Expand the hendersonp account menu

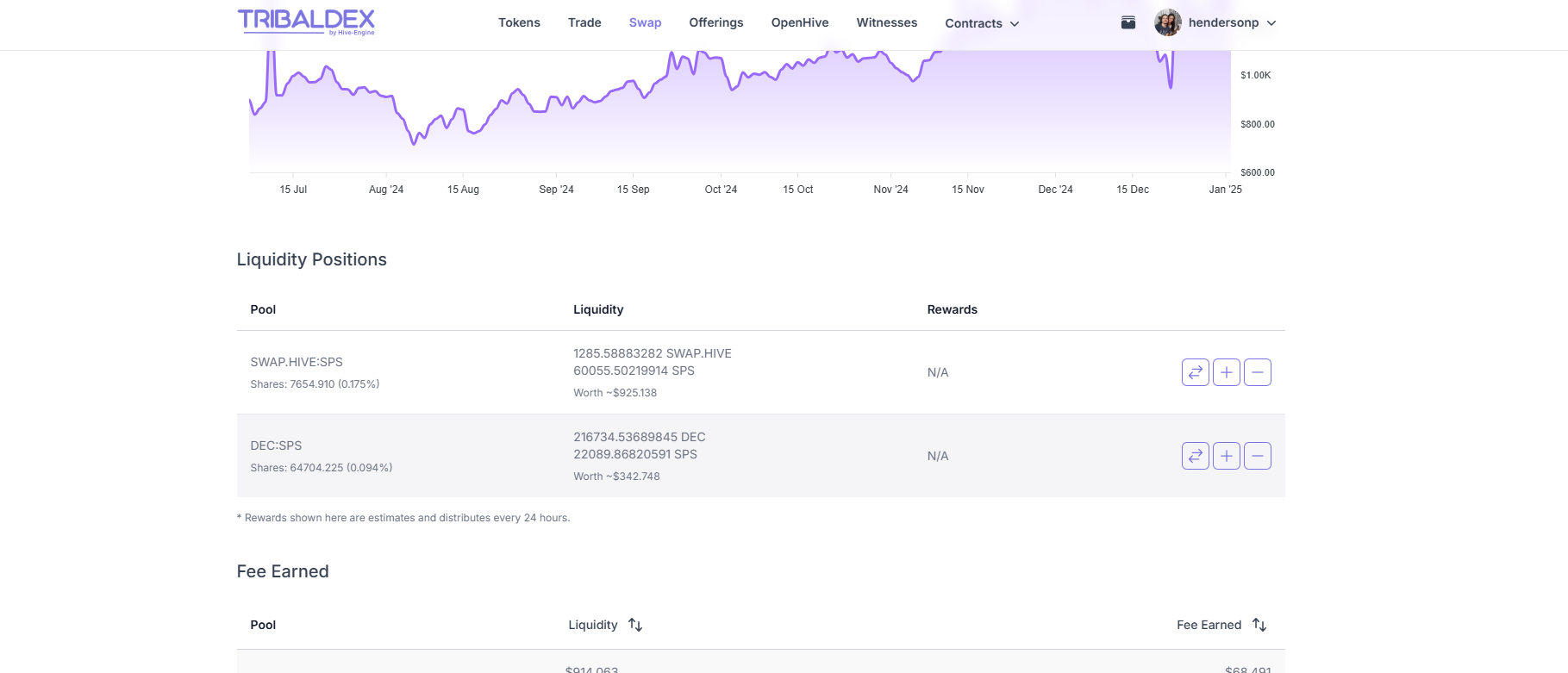1233,22
